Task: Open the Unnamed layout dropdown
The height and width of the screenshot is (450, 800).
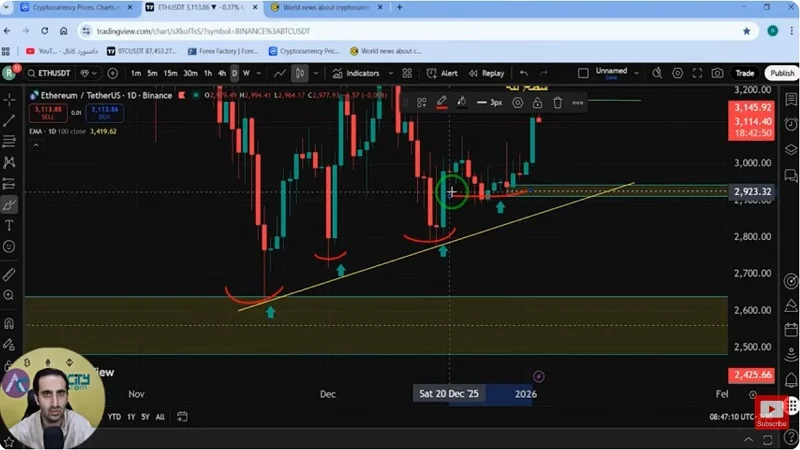Action: pyautogui.click(x=638, y=73)
